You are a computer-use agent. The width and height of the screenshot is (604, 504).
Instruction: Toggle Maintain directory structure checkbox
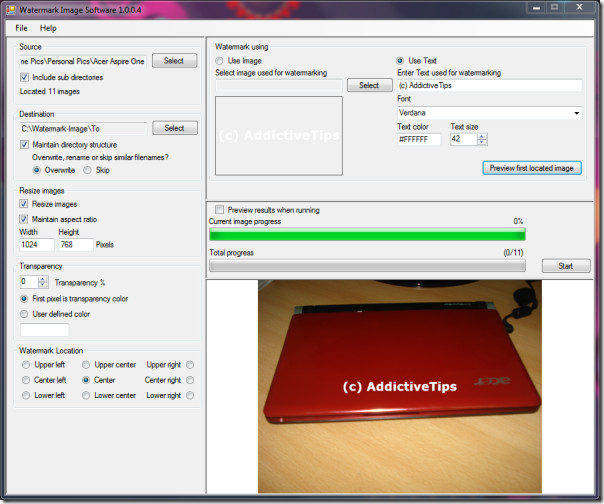[x=24, y=144]
